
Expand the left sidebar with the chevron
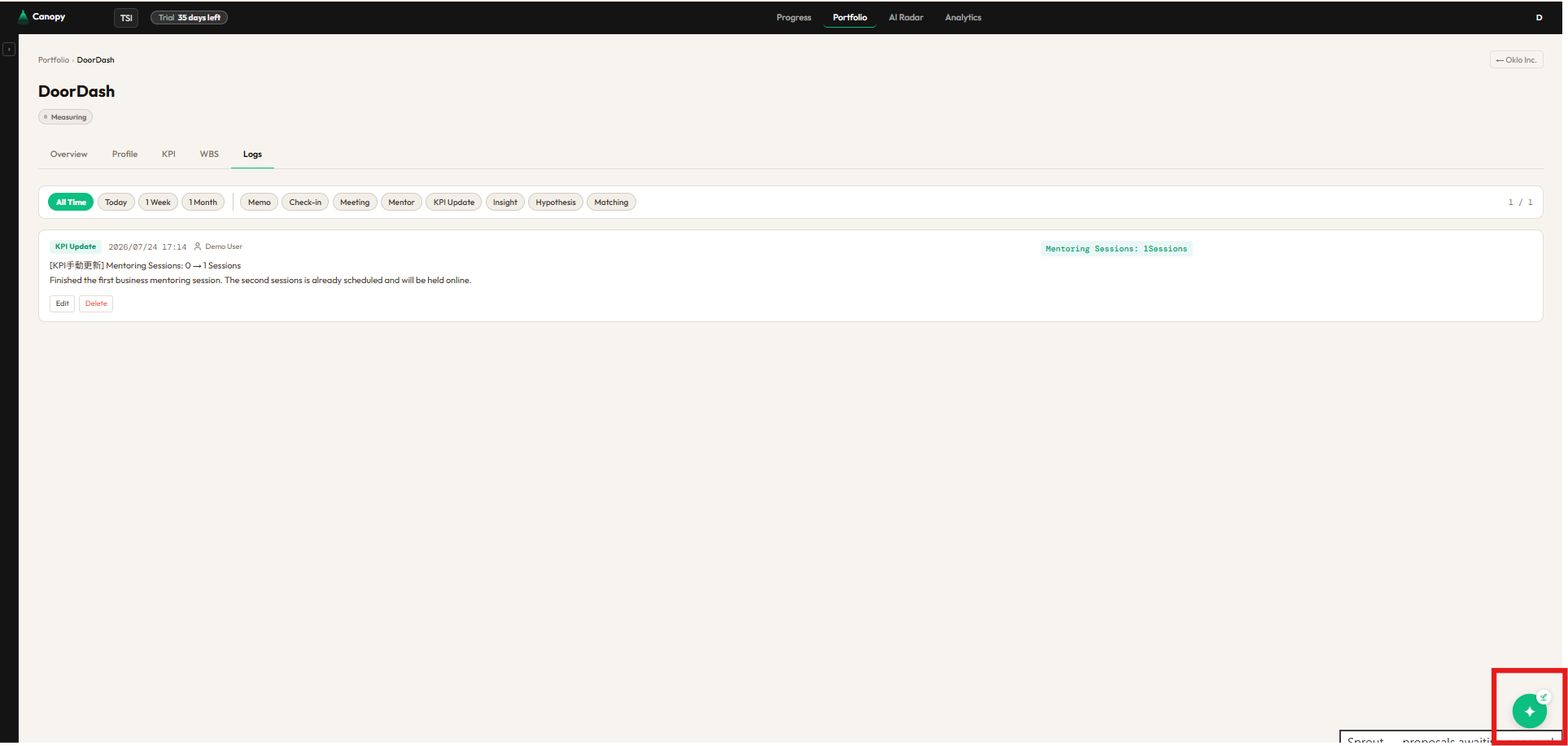[9, 50]
